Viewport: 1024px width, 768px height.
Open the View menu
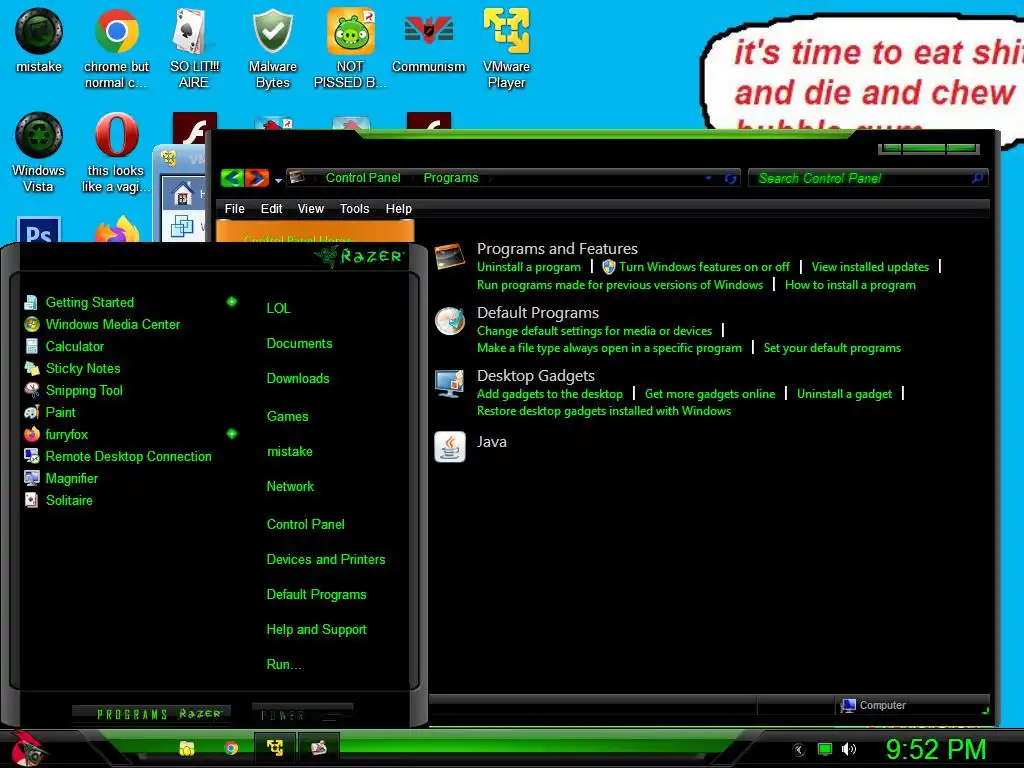click(x=311, y=208)
